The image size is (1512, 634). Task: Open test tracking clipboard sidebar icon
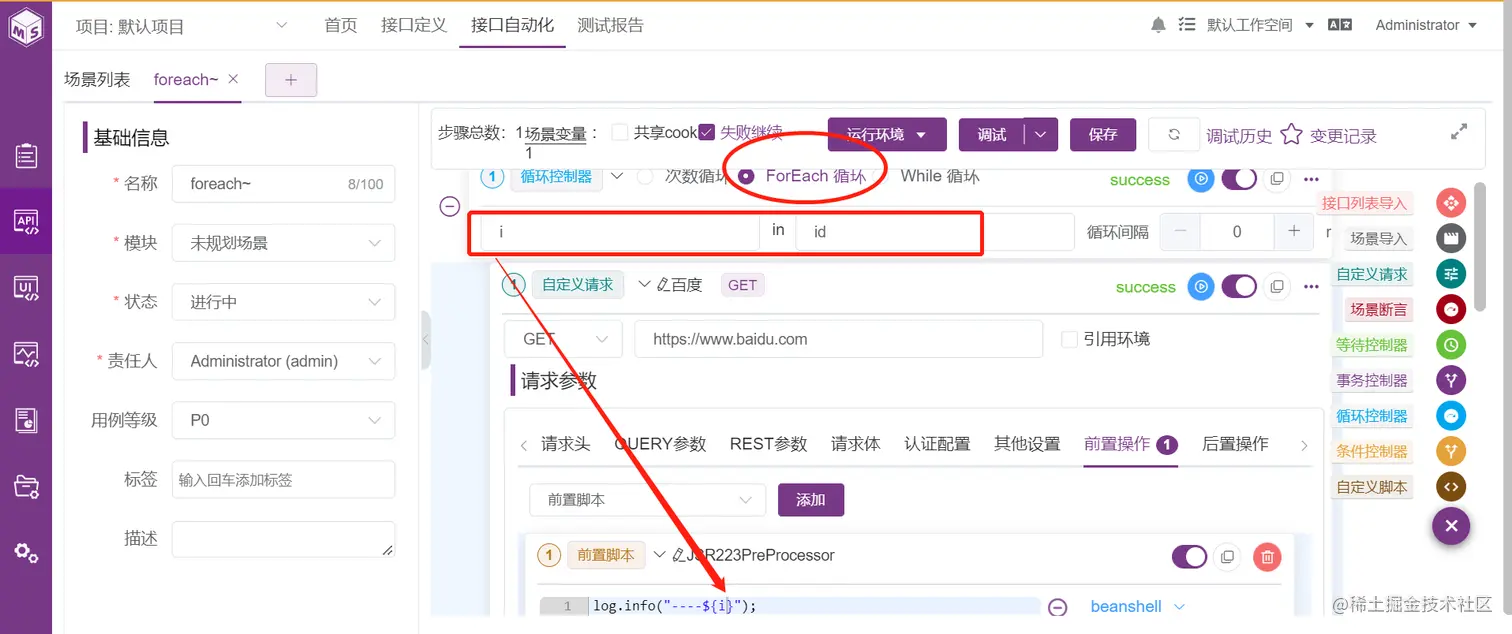tap(26, 155)
